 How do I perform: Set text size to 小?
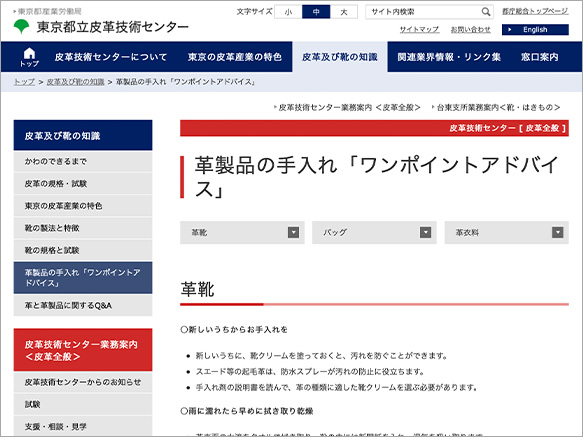[x=288, y=12]
